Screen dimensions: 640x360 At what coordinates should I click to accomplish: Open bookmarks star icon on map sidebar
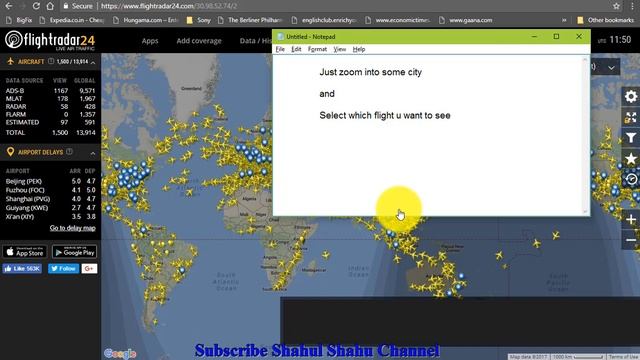(x=631, y=159)
